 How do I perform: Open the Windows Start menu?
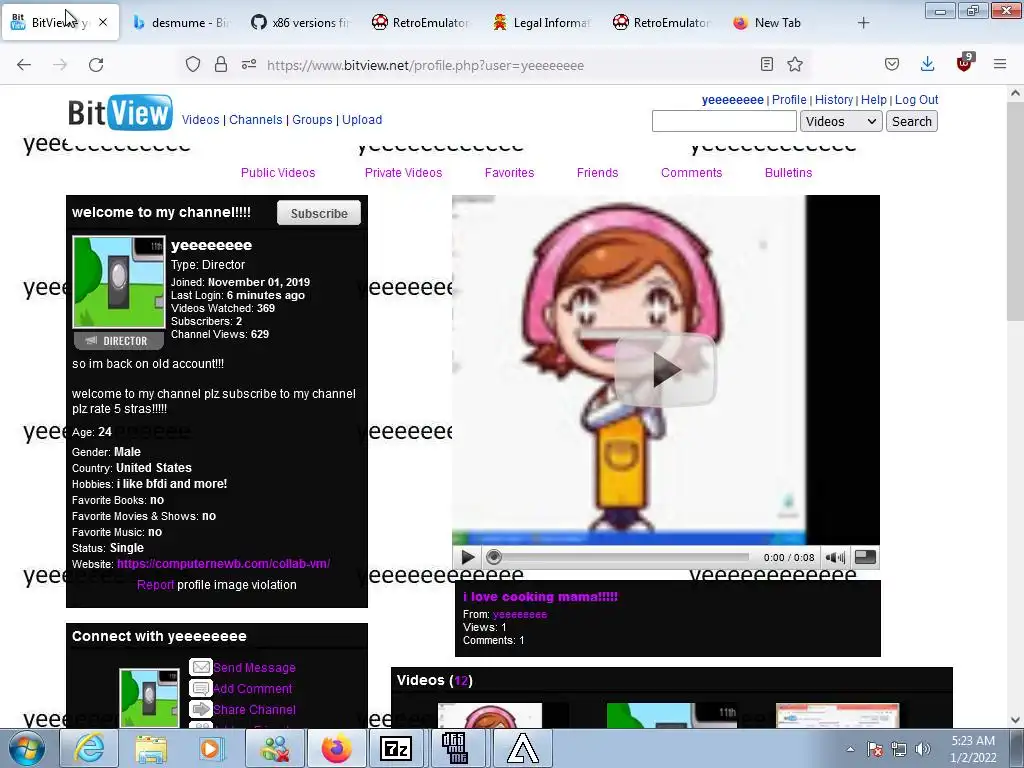26,748
